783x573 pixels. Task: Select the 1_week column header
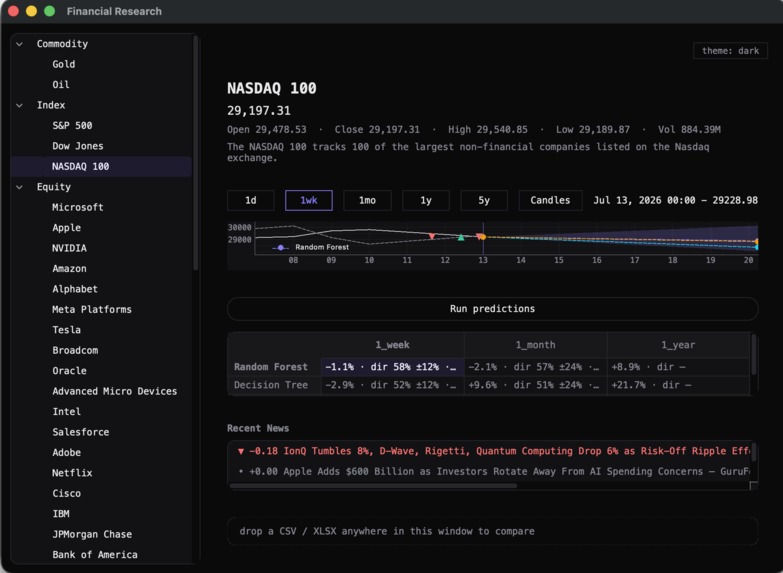(x=392, y=345)
